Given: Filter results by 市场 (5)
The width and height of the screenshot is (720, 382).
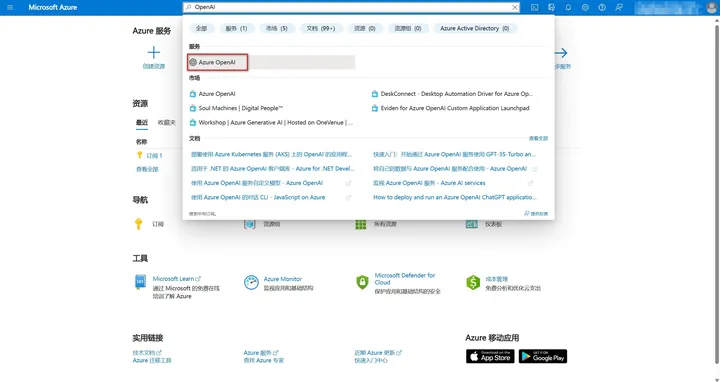Looking at the screenshot, I should (x=276, y=28).
